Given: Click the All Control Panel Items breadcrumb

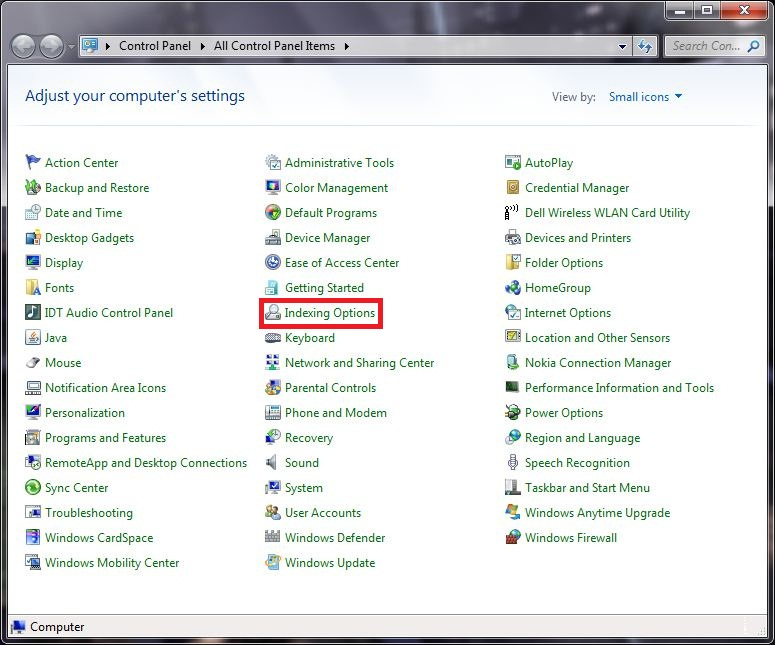Looking at the screenshot, I should coord(274,46).
